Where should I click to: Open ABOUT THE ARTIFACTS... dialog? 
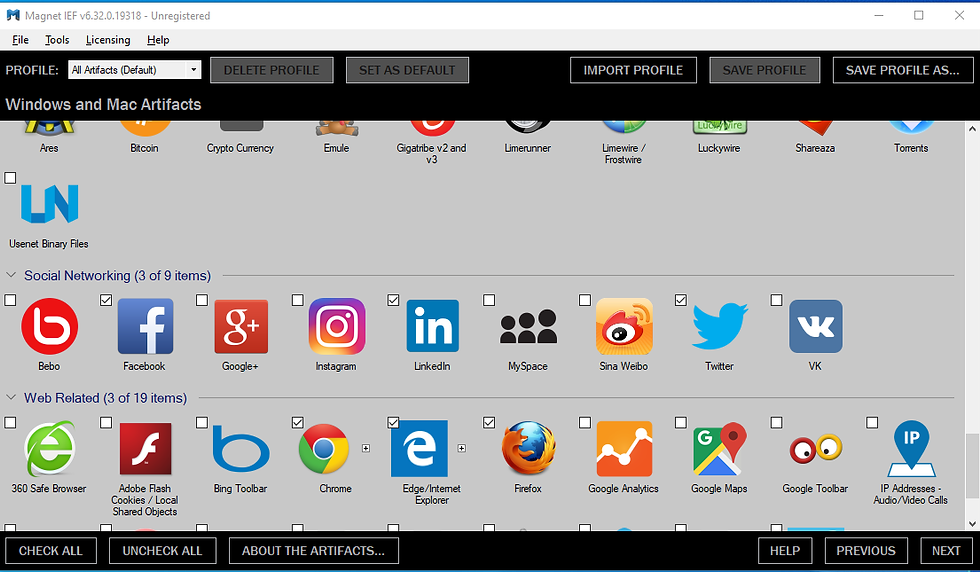point(314,551)
